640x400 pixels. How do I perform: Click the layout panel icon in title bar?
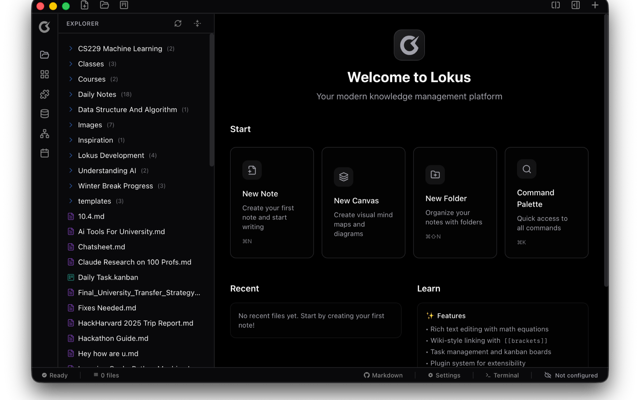[124, 5]
